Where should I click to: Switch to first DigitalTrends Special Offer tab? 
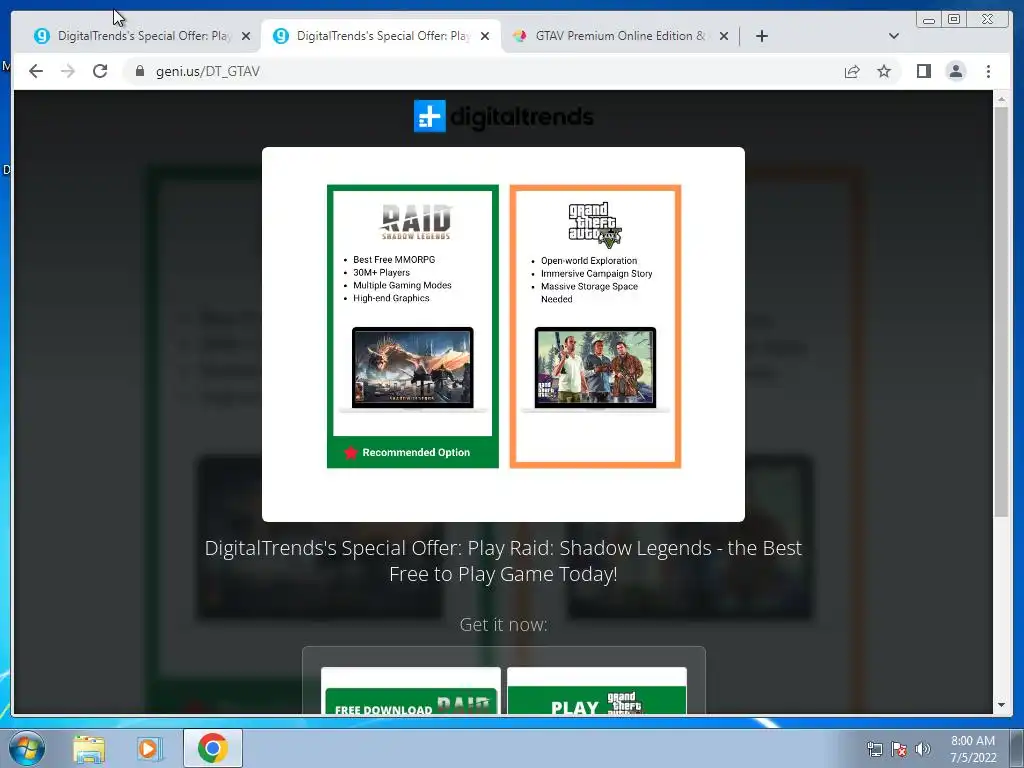(142, 36)
